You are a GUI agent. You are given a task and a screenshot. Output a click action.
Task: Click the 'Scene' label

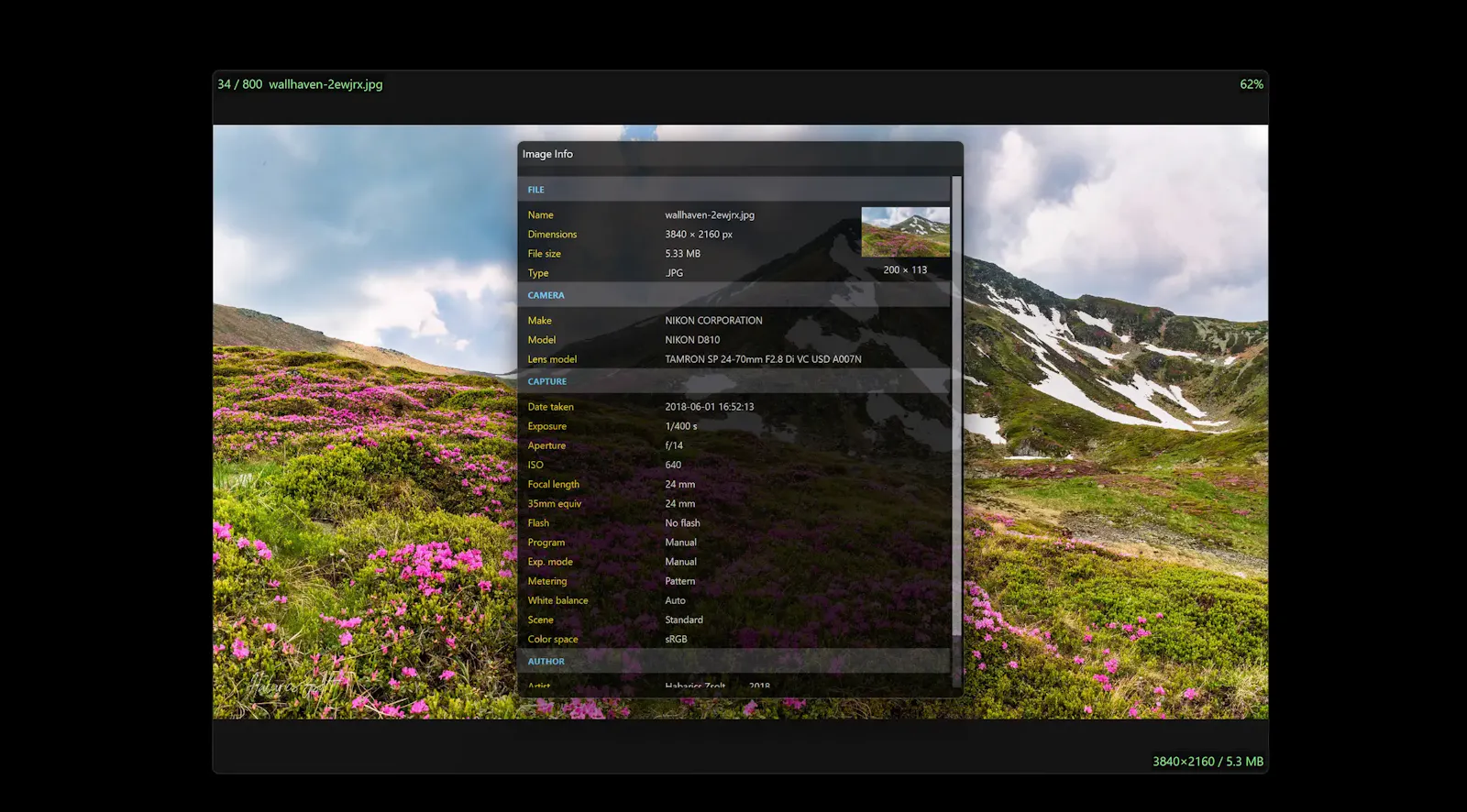pyautogui.click(x=541, y=620)
